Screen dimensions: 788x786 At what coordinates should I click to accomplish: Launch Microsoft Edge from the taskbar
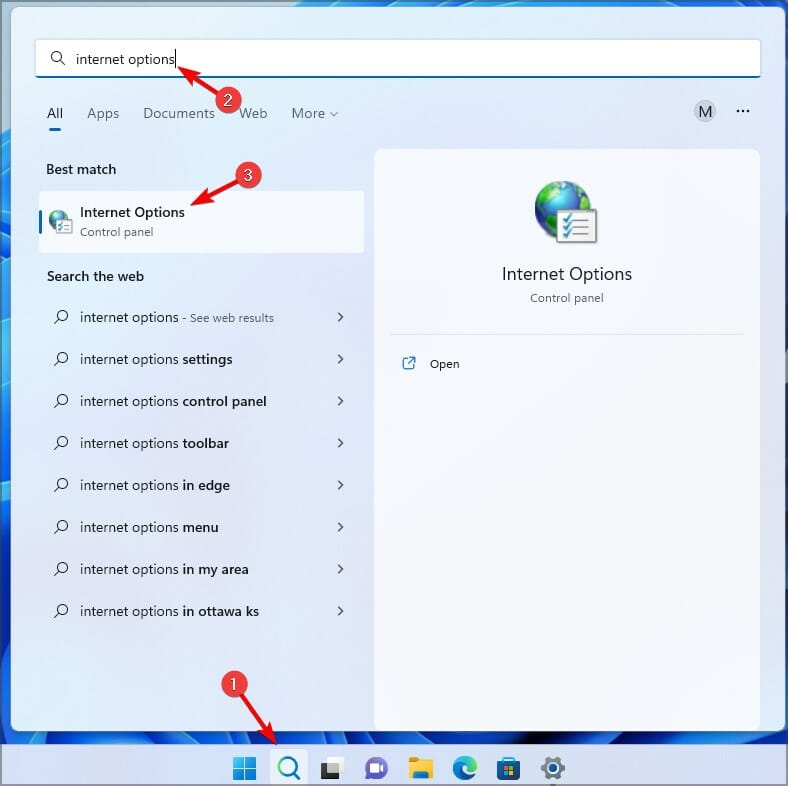(465, 768)
